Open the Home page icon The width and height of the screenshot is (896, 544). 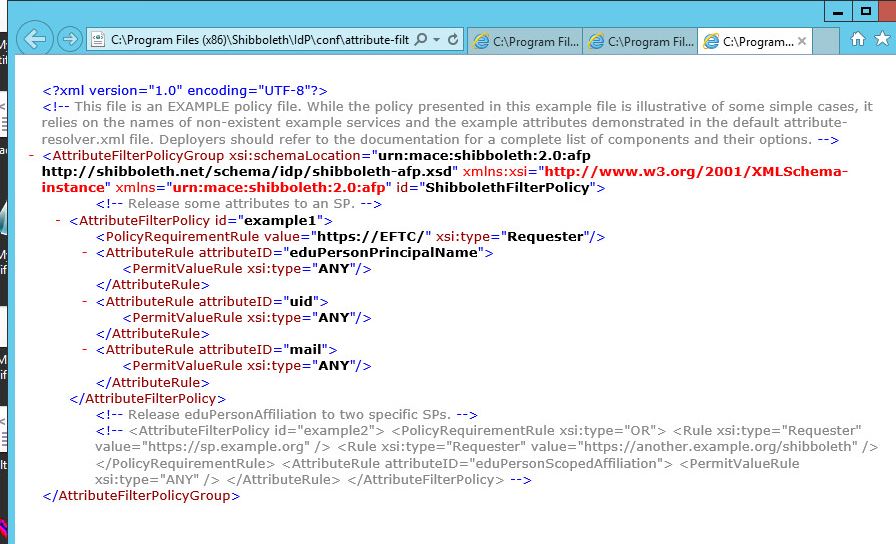pyautogui.click(x=858, y=39)
